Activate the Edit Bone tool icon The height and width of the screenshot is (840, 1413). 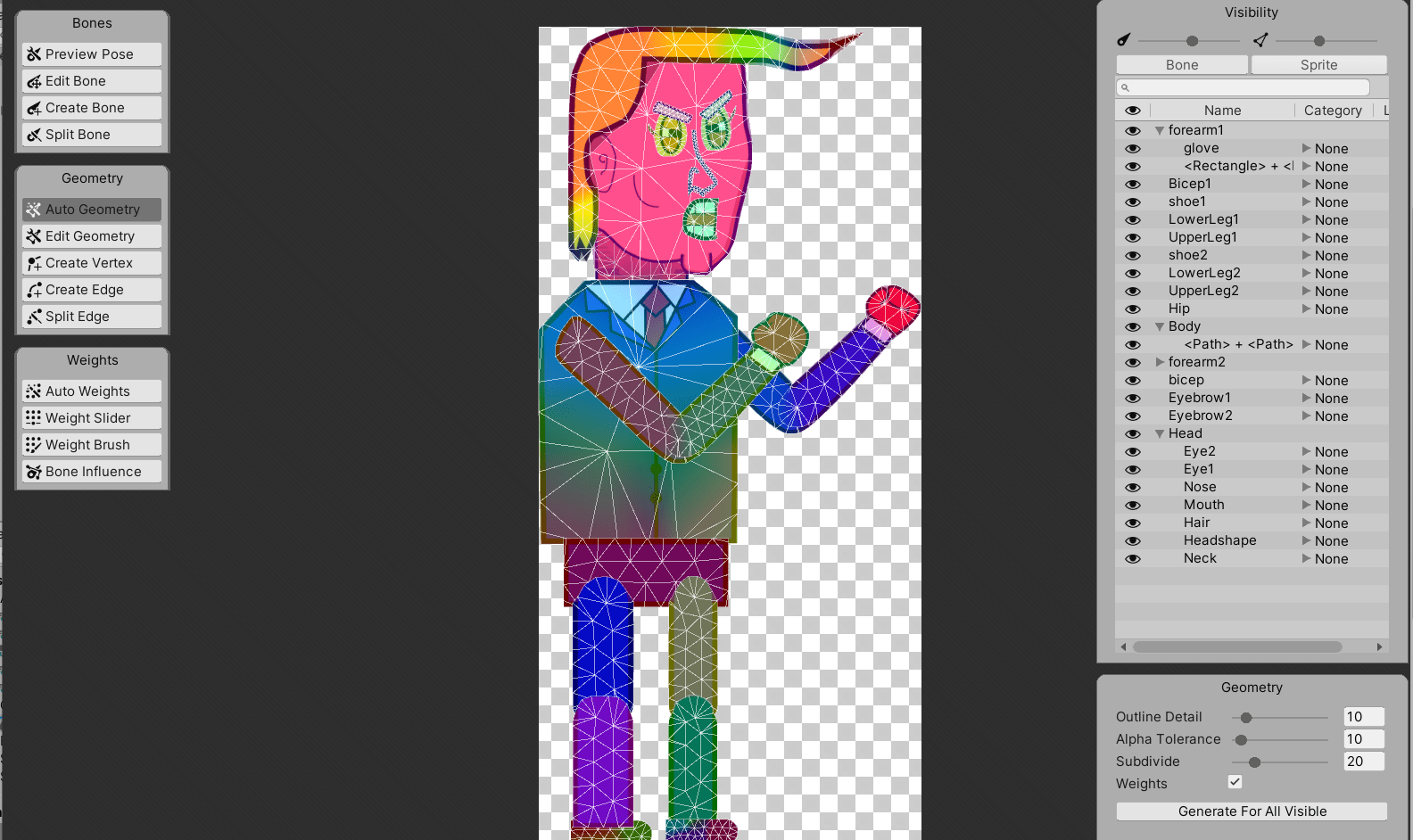pos(34,81)
